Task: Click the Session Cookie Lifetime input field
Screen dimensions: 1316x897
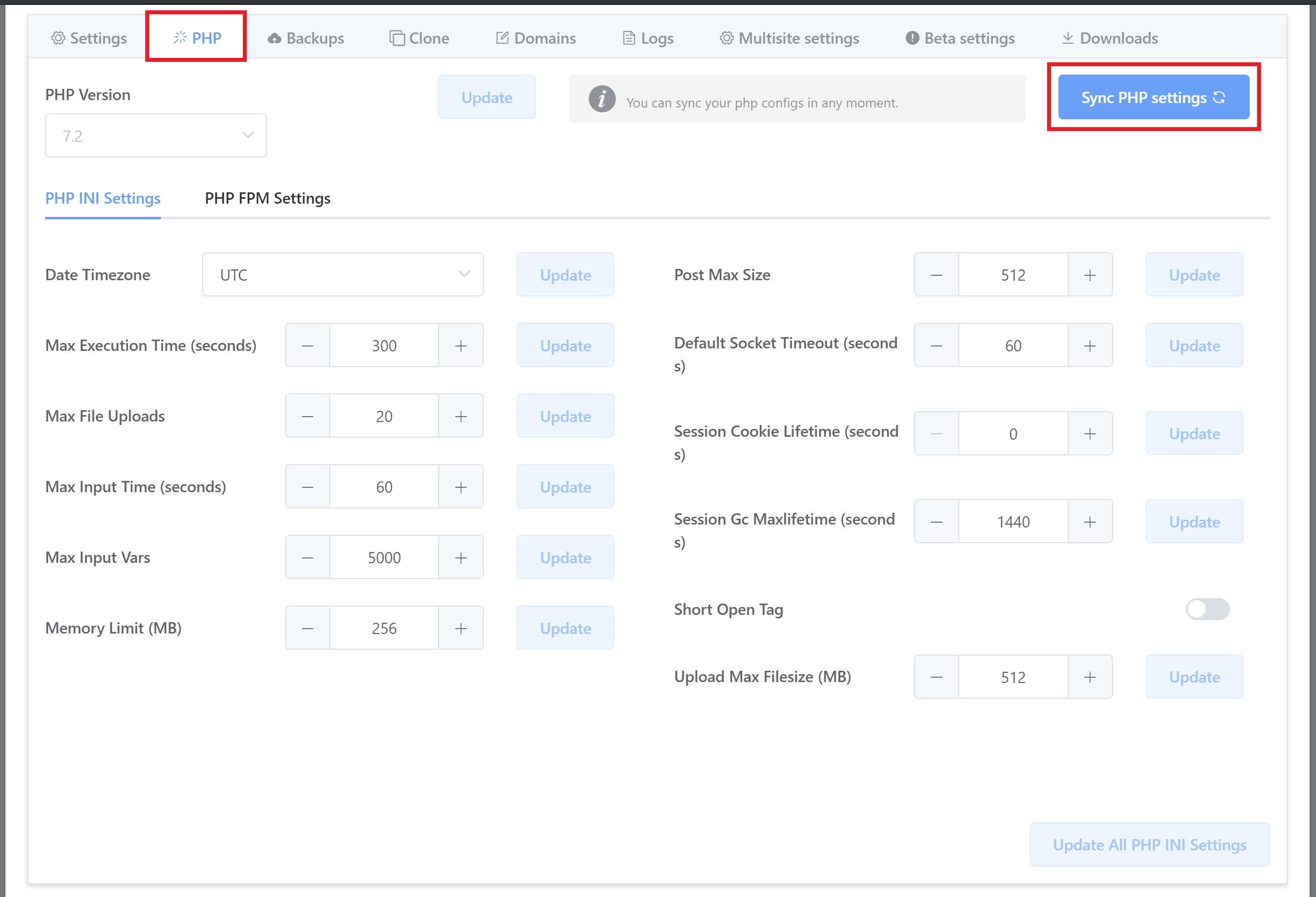Action: coord(1013,434)
